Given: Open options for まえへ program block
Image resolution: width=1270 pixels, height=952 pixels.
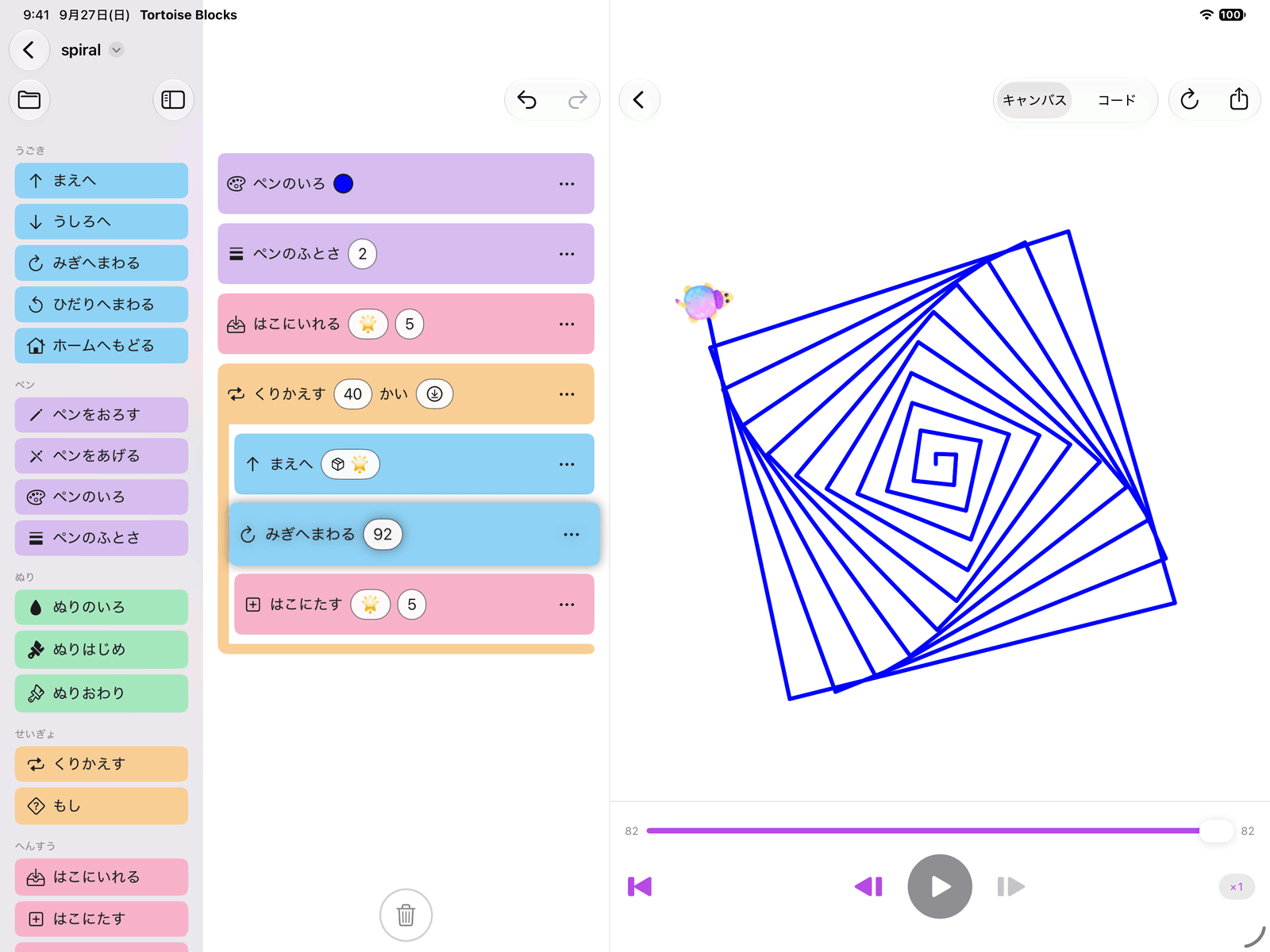Looking at the screenshot, I should (567, 465).
